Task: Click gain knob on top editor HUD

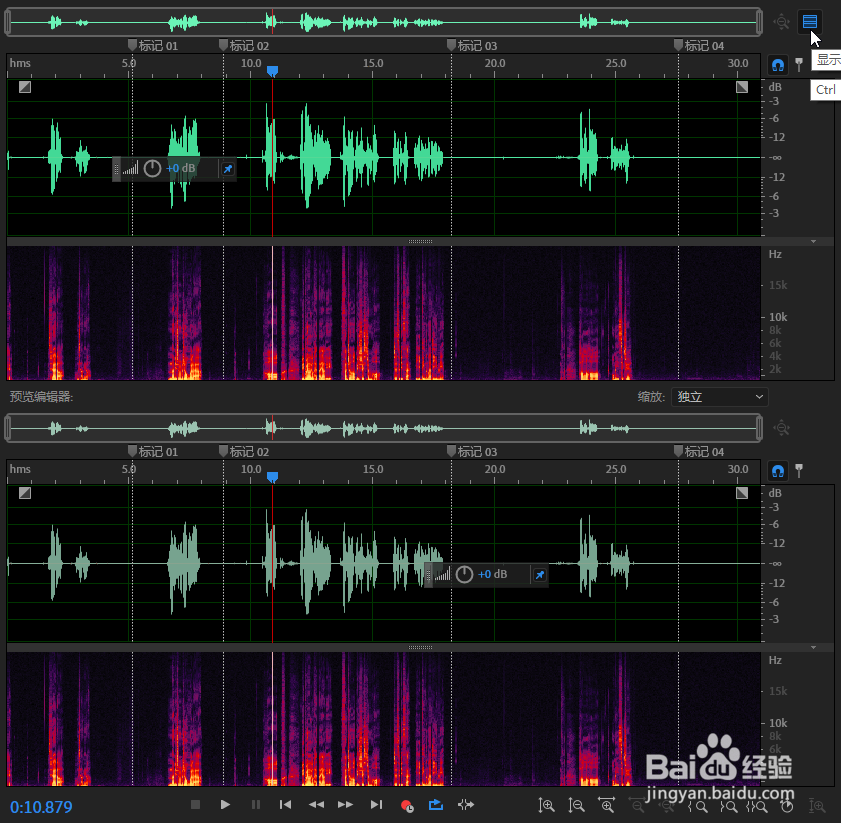Action: [x=152, y=168]
